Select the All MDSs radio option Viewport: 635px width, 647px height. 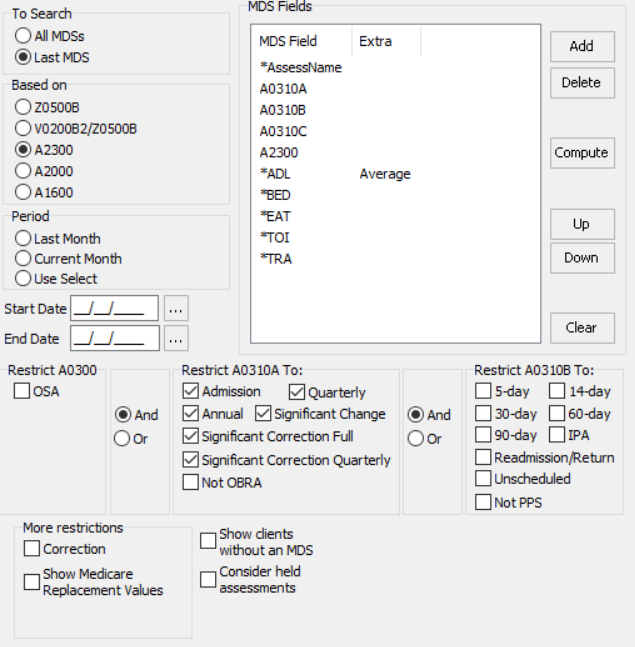(23, 36)
